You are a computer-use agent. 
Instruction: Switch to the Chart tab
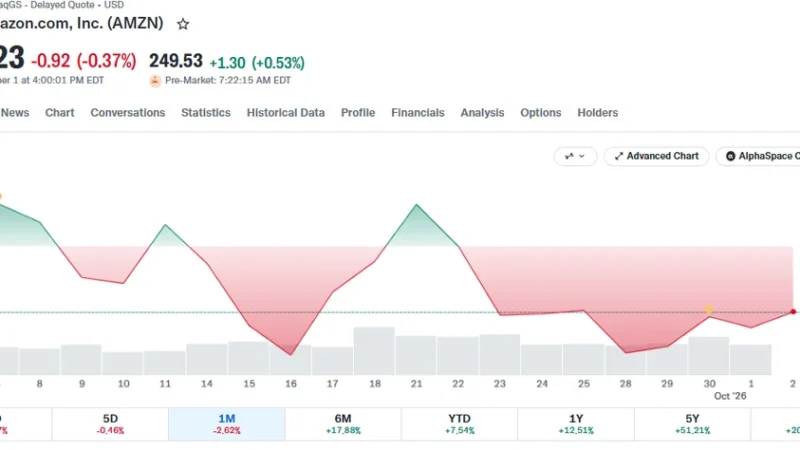[x=60, y=113]
